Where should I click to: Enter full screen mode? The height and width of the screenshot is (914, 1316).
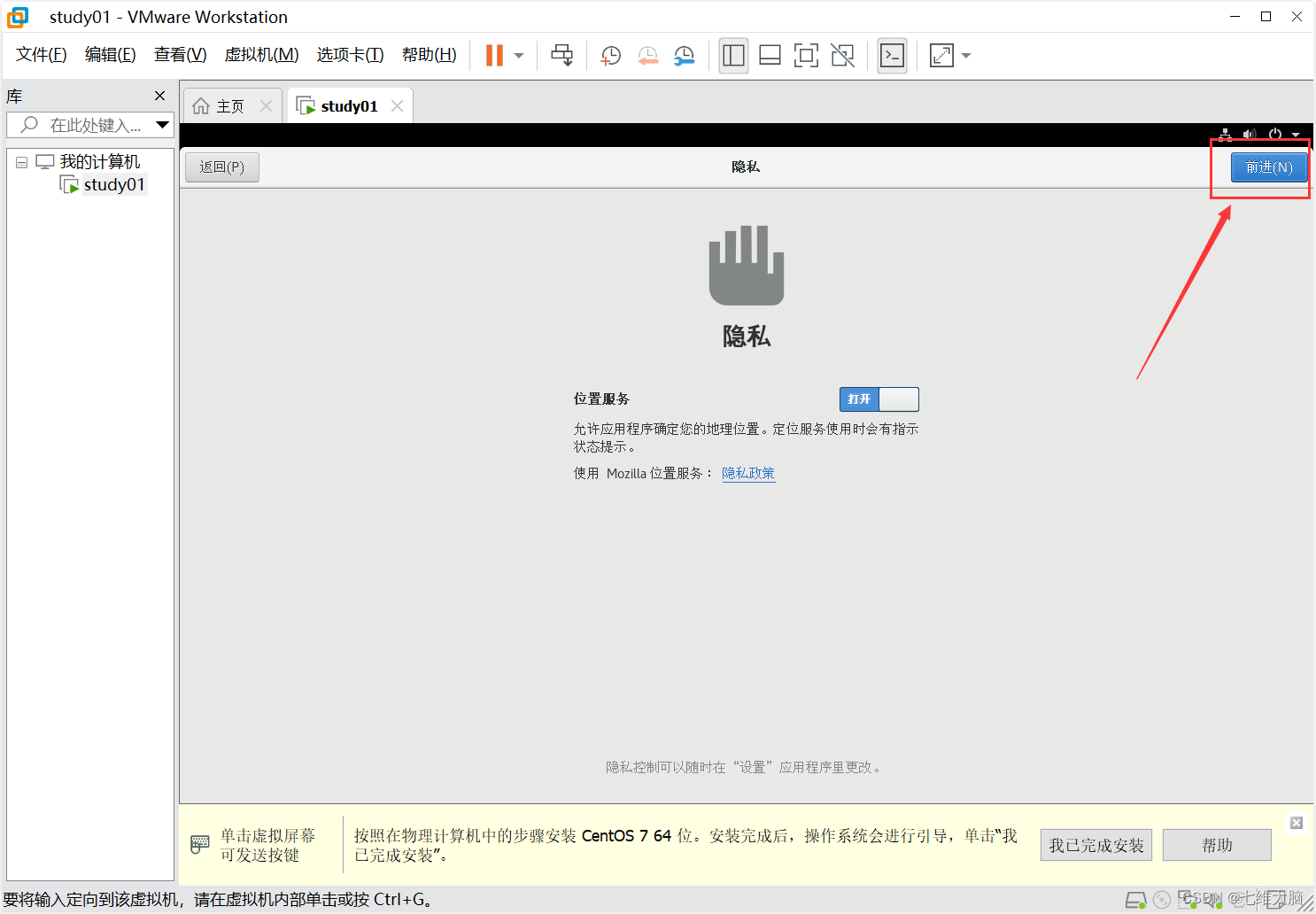tap(806, 56)
